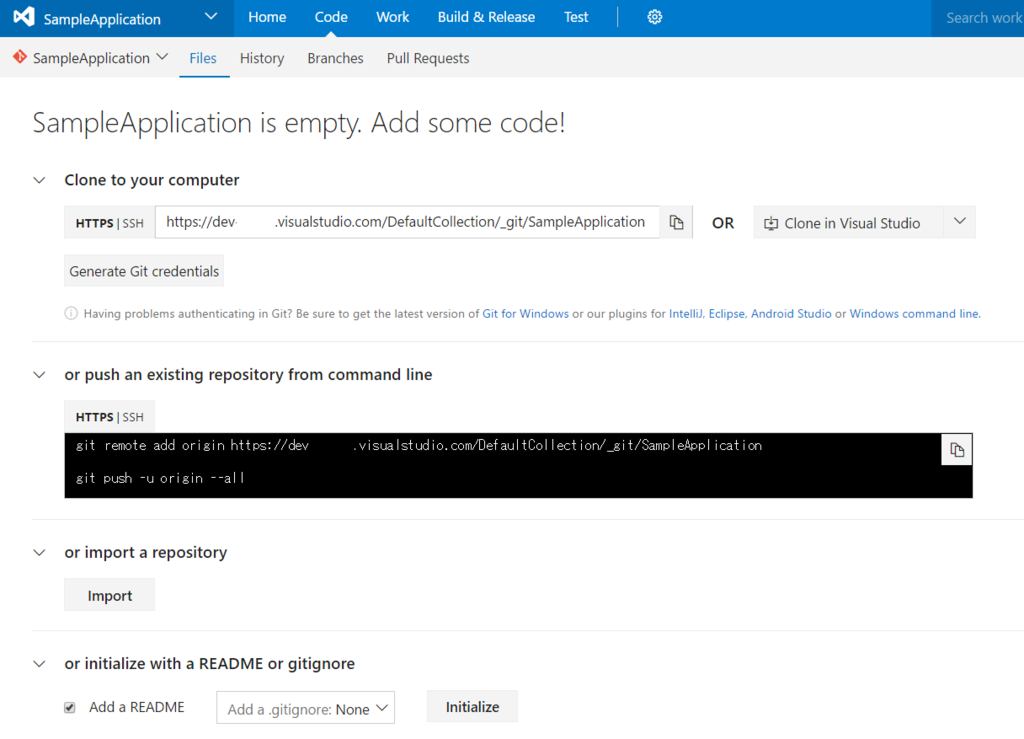Image resolution: width=1024 pixels, height=739 pixels.
Task: Click the clone URL text field
Action: click(408, 222)
